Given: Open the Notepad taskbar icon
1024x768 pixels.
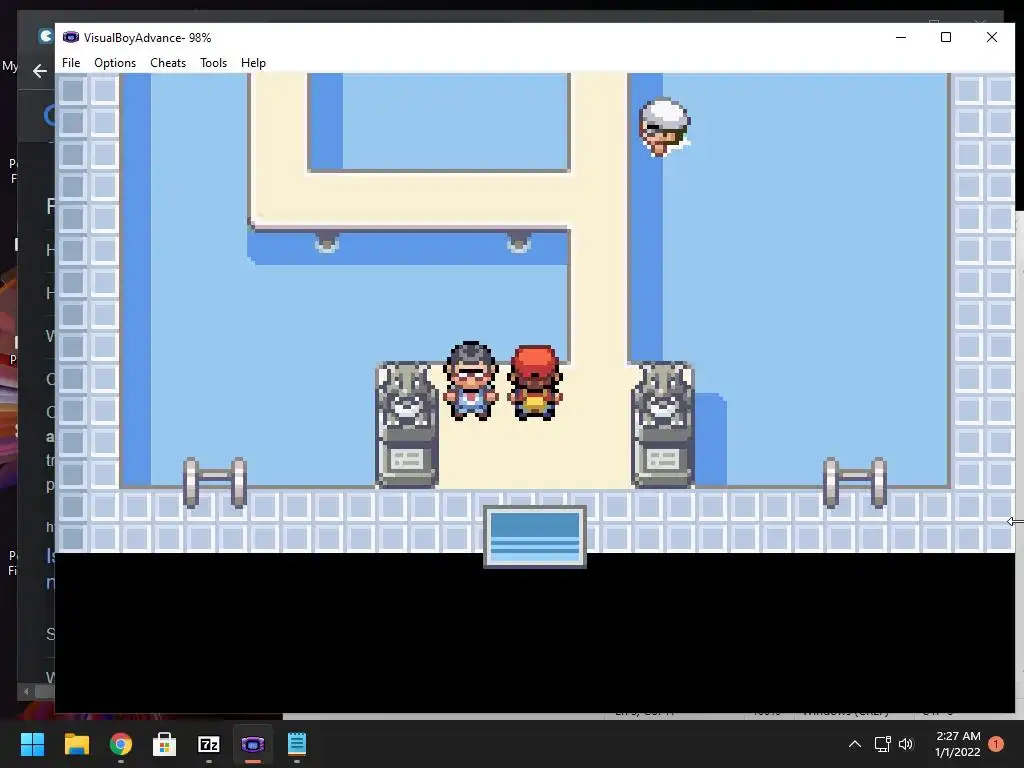Looking at the screenshot, I should pyautogui.click(x=296, y=744).
